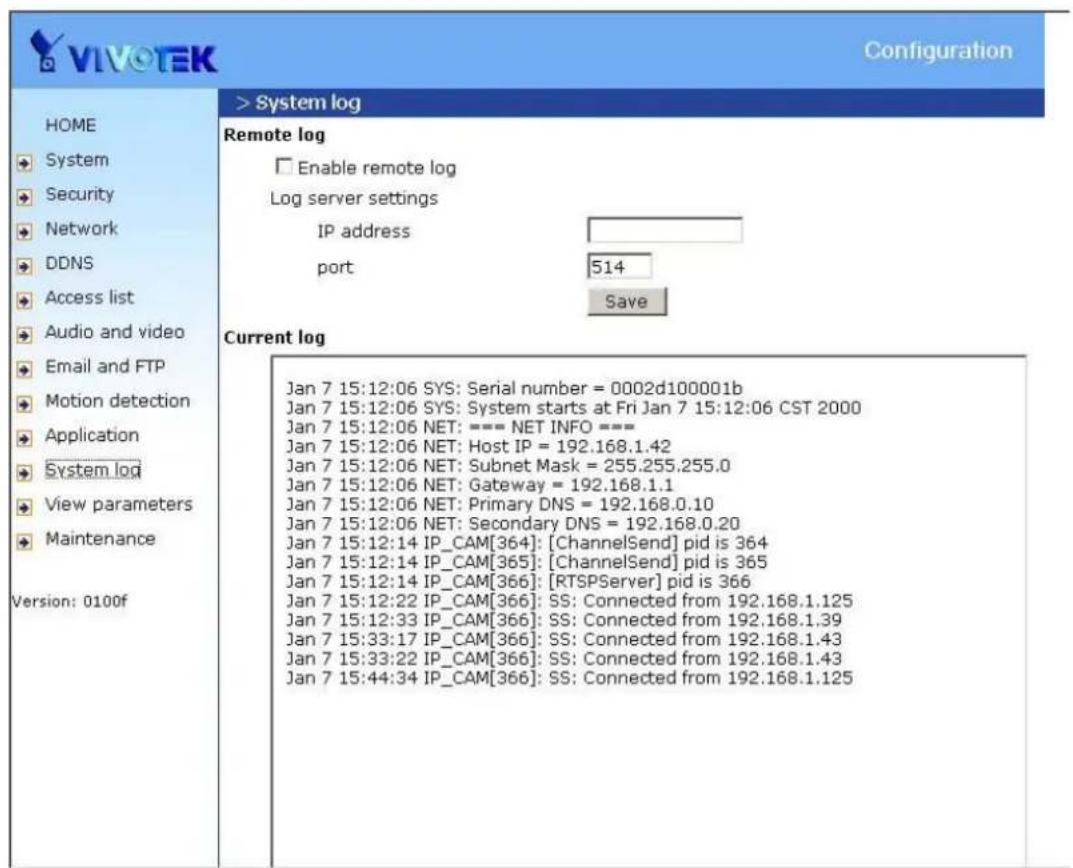
Task: Click the Connected from 192.168.1.39 line
Action: coord(564,620)
